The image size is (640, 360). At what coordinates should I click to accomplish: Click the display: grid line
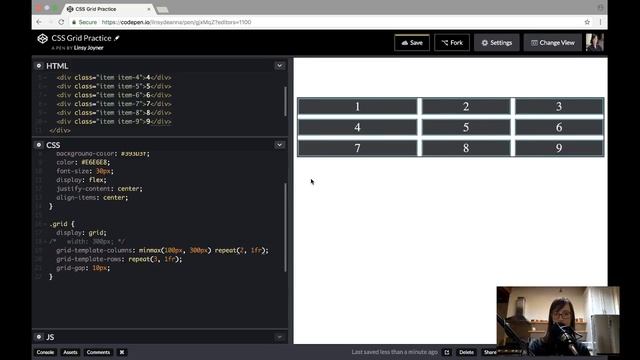click(x=81, y=233)
